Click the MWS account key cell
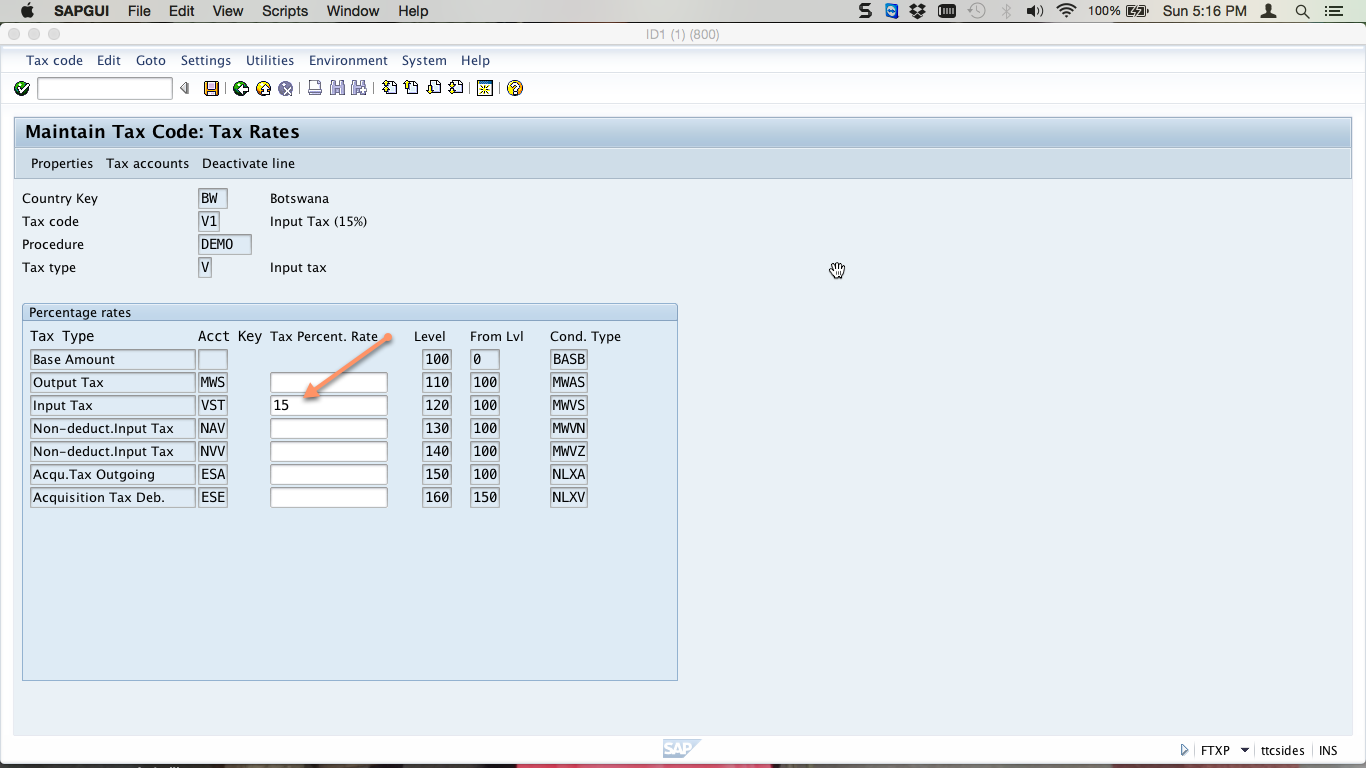This screenshot has width=1366, height=768. pos(213,382)
